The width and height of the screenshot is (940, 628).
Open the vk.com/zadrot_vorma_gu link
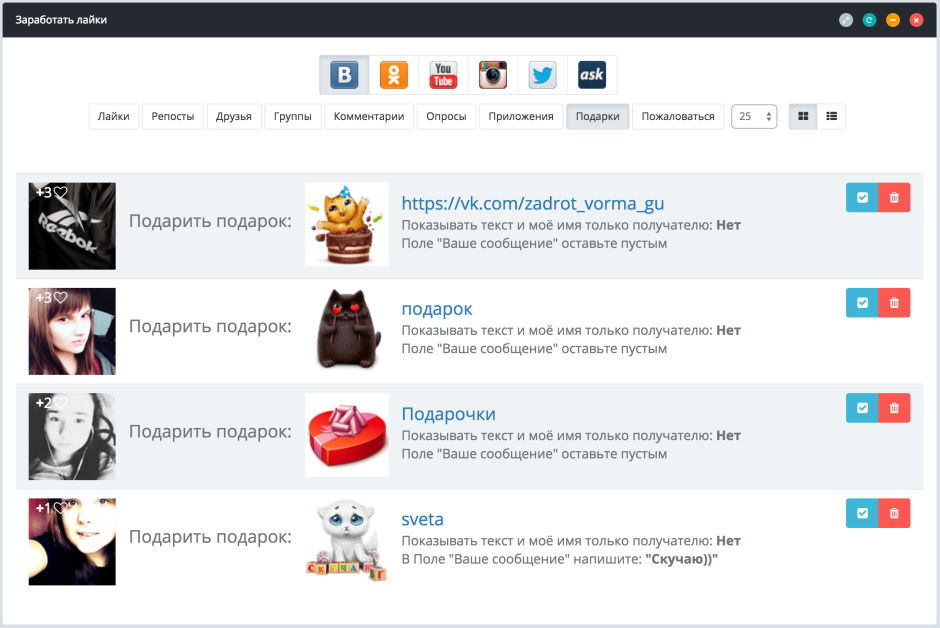(533, 204)
